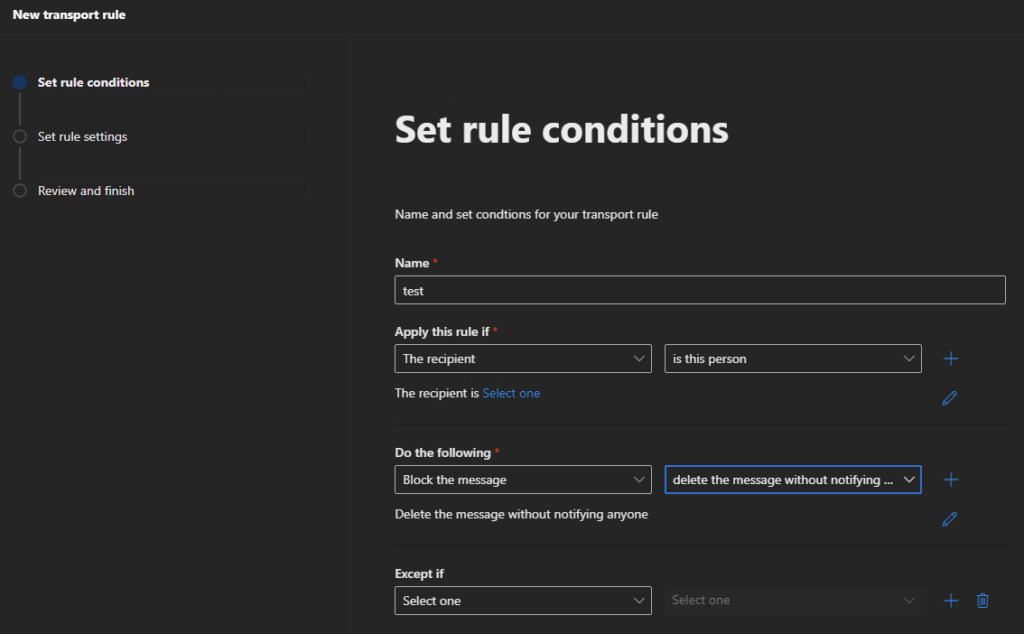The image size is (1024, 634).
Task: Click the "Do the following" label
Action: tap(443, 452)
